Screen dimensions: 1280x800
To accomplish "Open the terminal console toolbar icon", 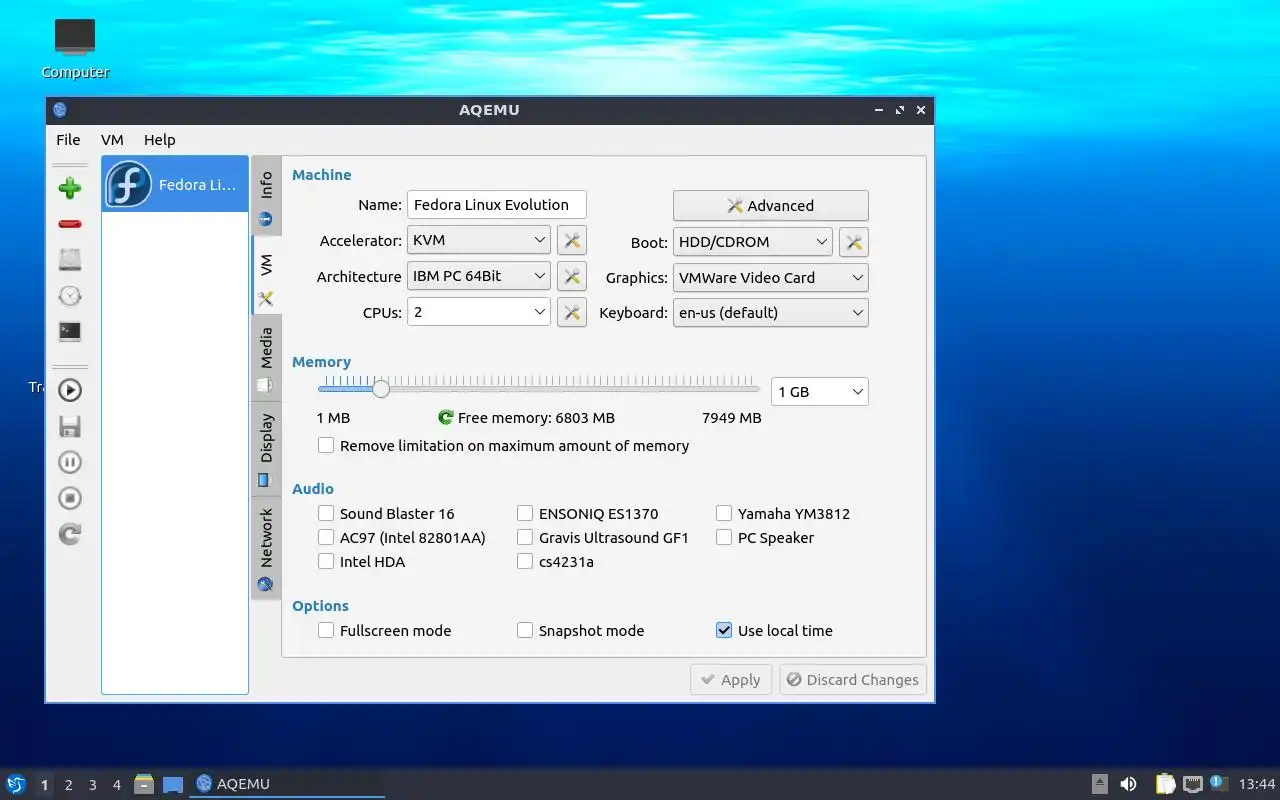I will tap(70, 331).
